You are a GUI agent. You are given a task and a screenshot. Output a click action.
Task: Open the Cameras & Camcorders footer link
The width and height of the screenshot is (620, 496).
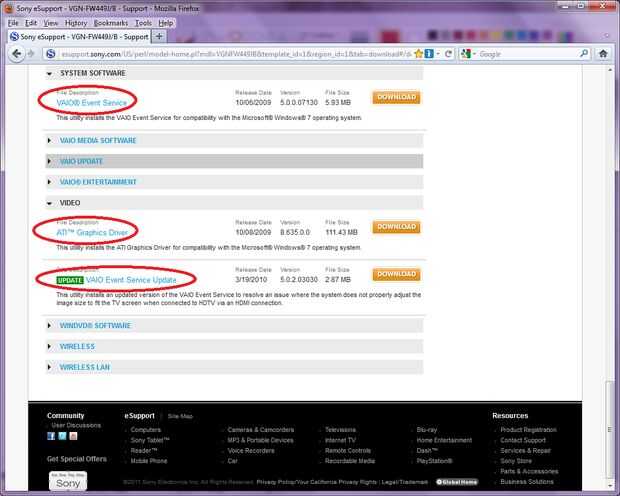[x=261, y=430]
